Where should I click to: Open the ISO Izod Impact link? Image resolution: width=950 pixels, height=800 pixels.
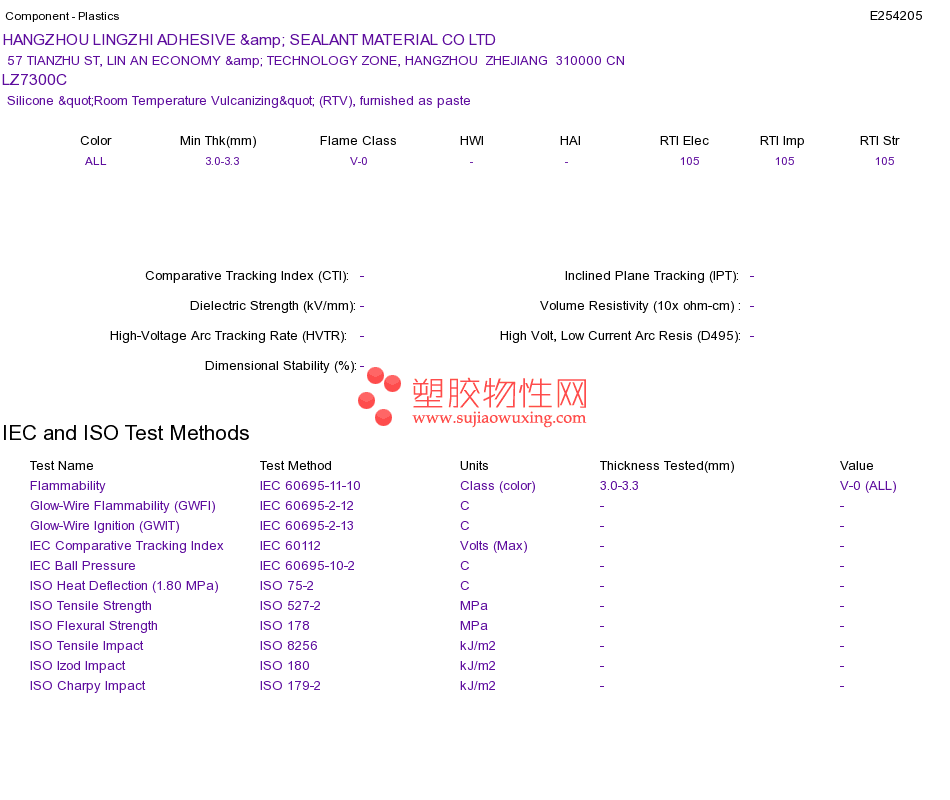(78, 666)
